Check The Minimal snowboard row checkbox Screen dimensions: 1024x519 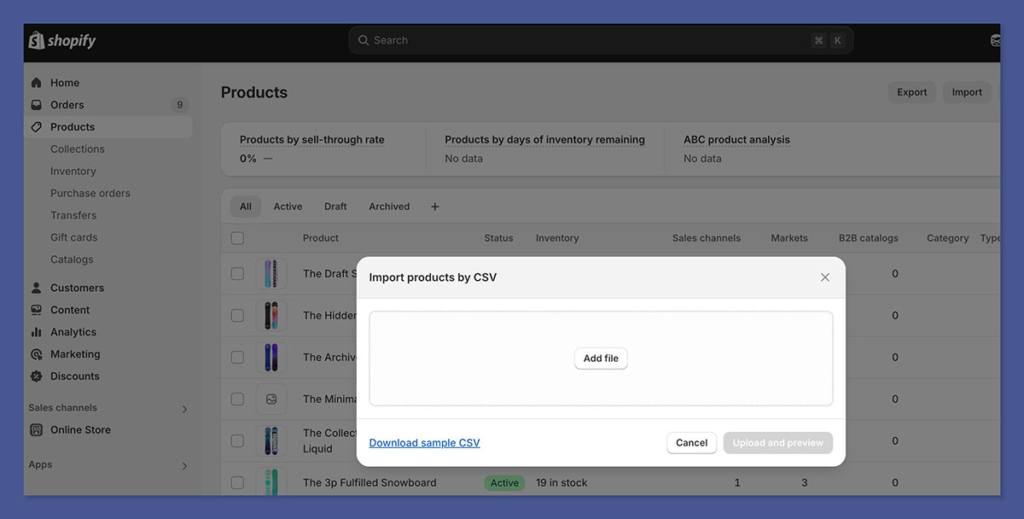click(x=237, y=399)
